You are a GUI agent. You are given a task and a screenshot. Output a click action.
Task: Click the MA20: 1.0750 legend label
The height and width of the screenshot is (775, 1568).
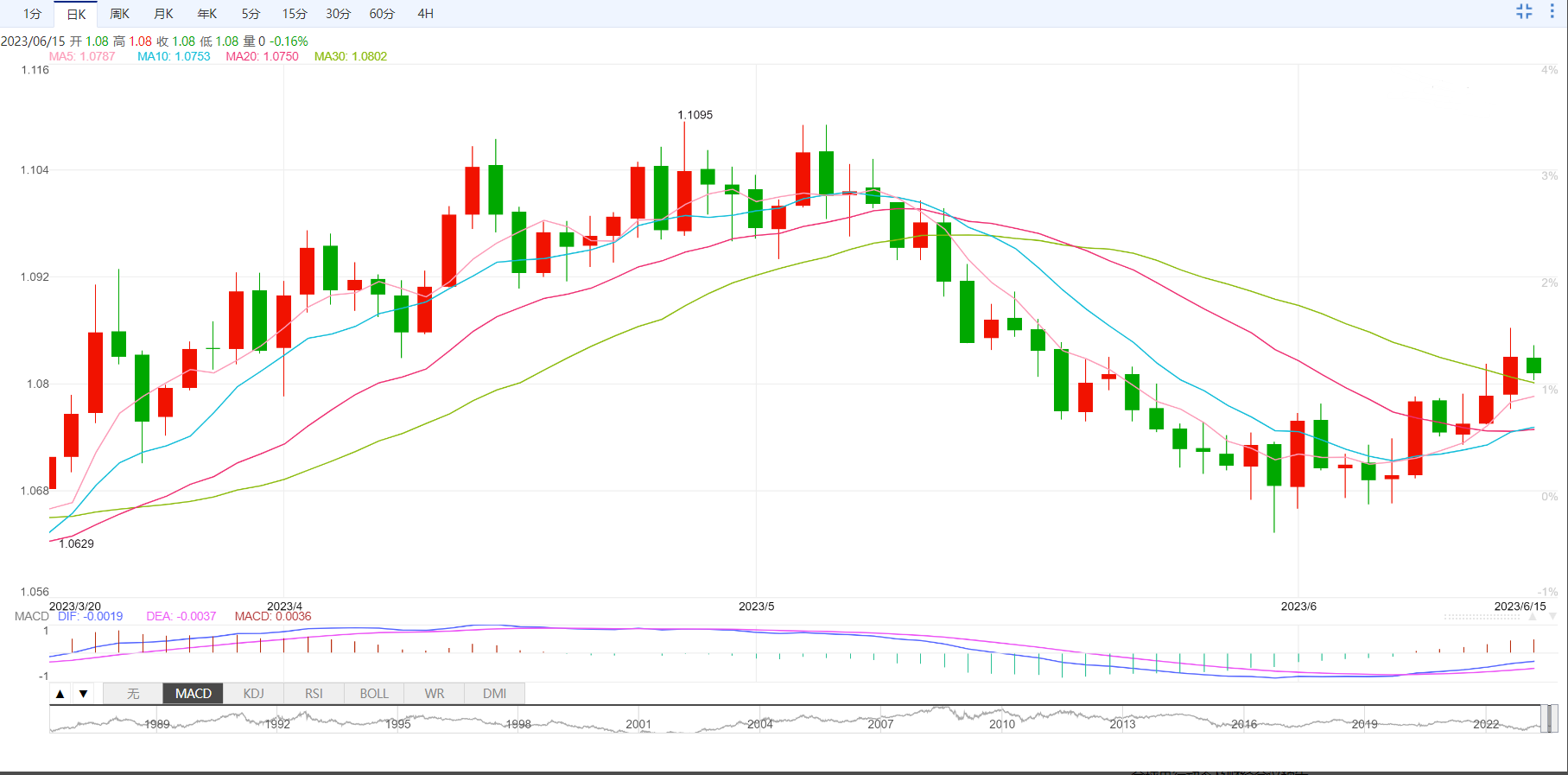point(262,56)
